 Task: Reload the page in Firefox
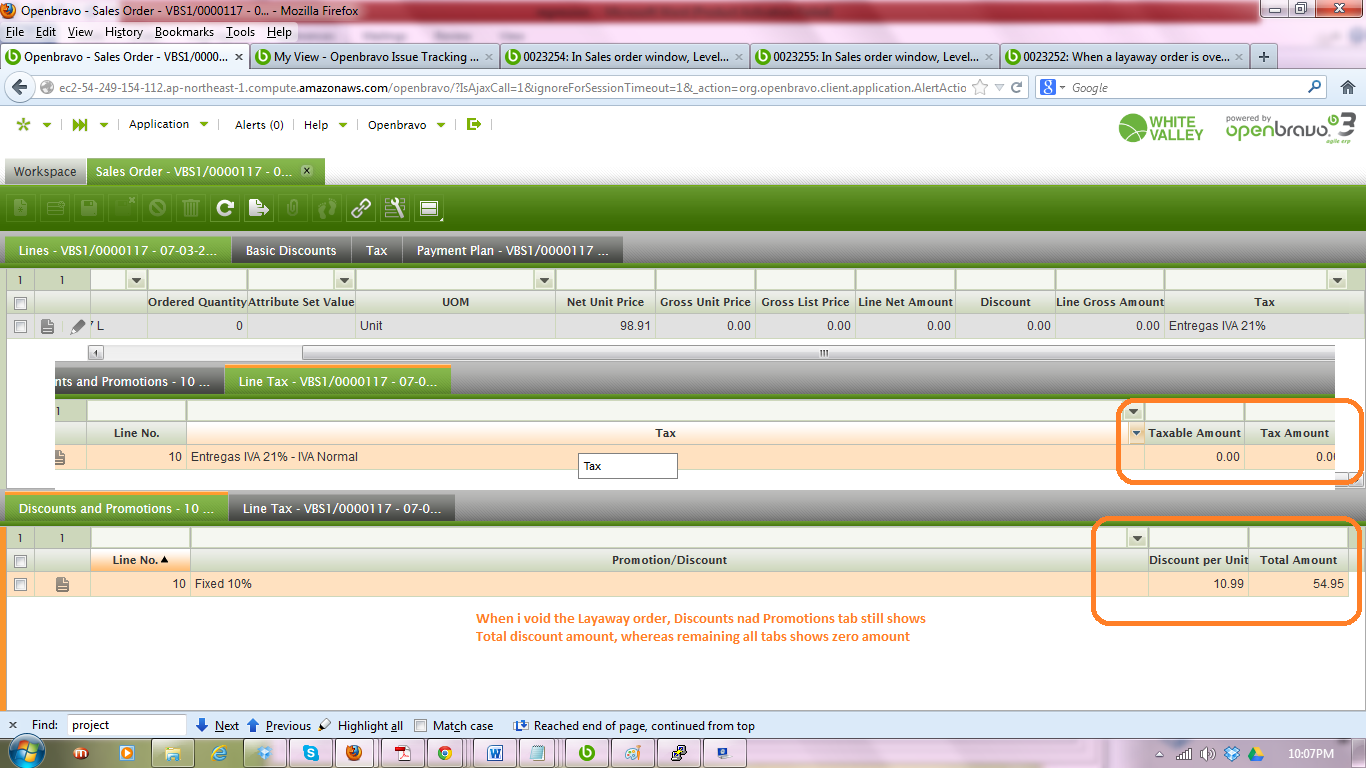1017,88
